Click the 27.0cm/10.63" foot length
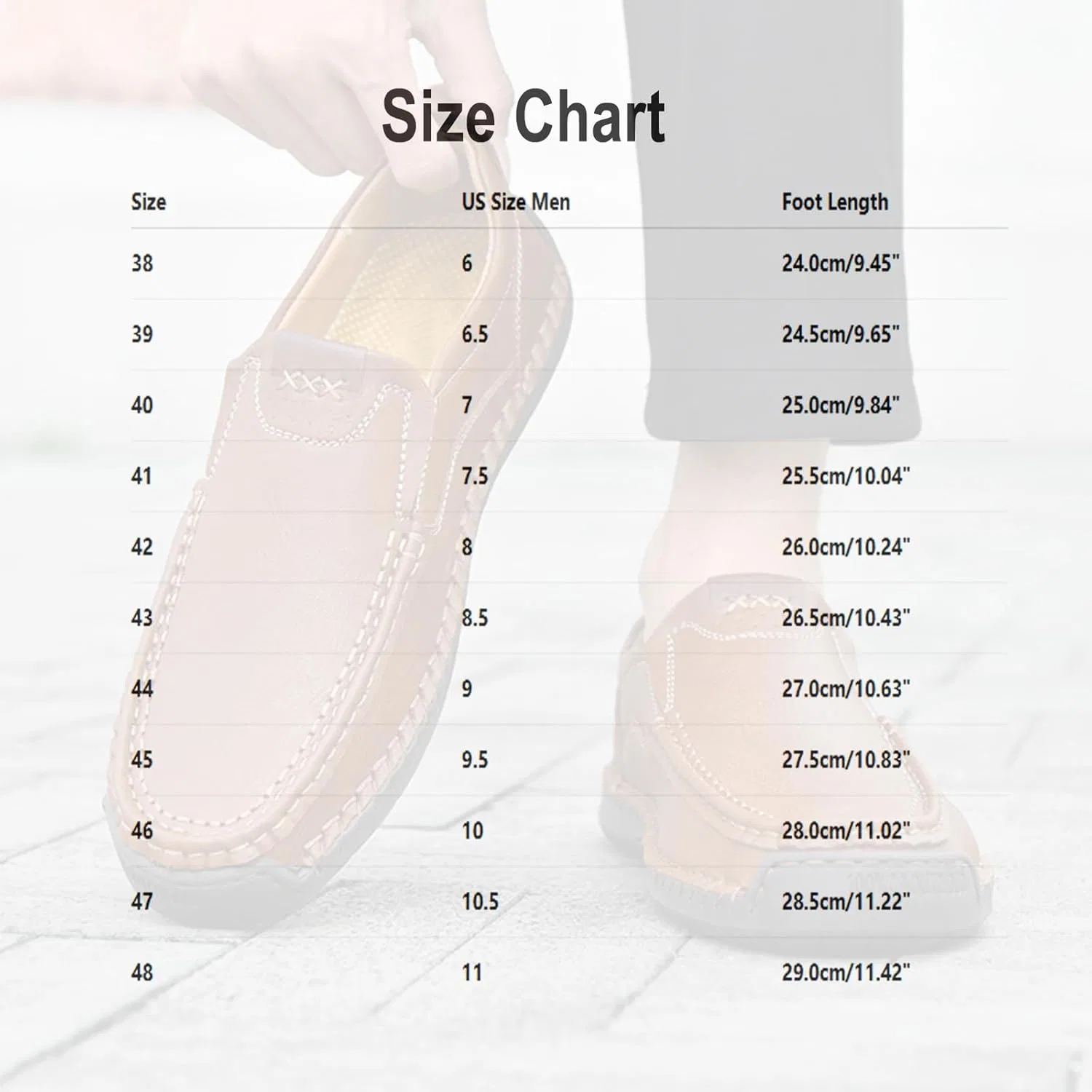1092x1092 pixels. [846, 689]
